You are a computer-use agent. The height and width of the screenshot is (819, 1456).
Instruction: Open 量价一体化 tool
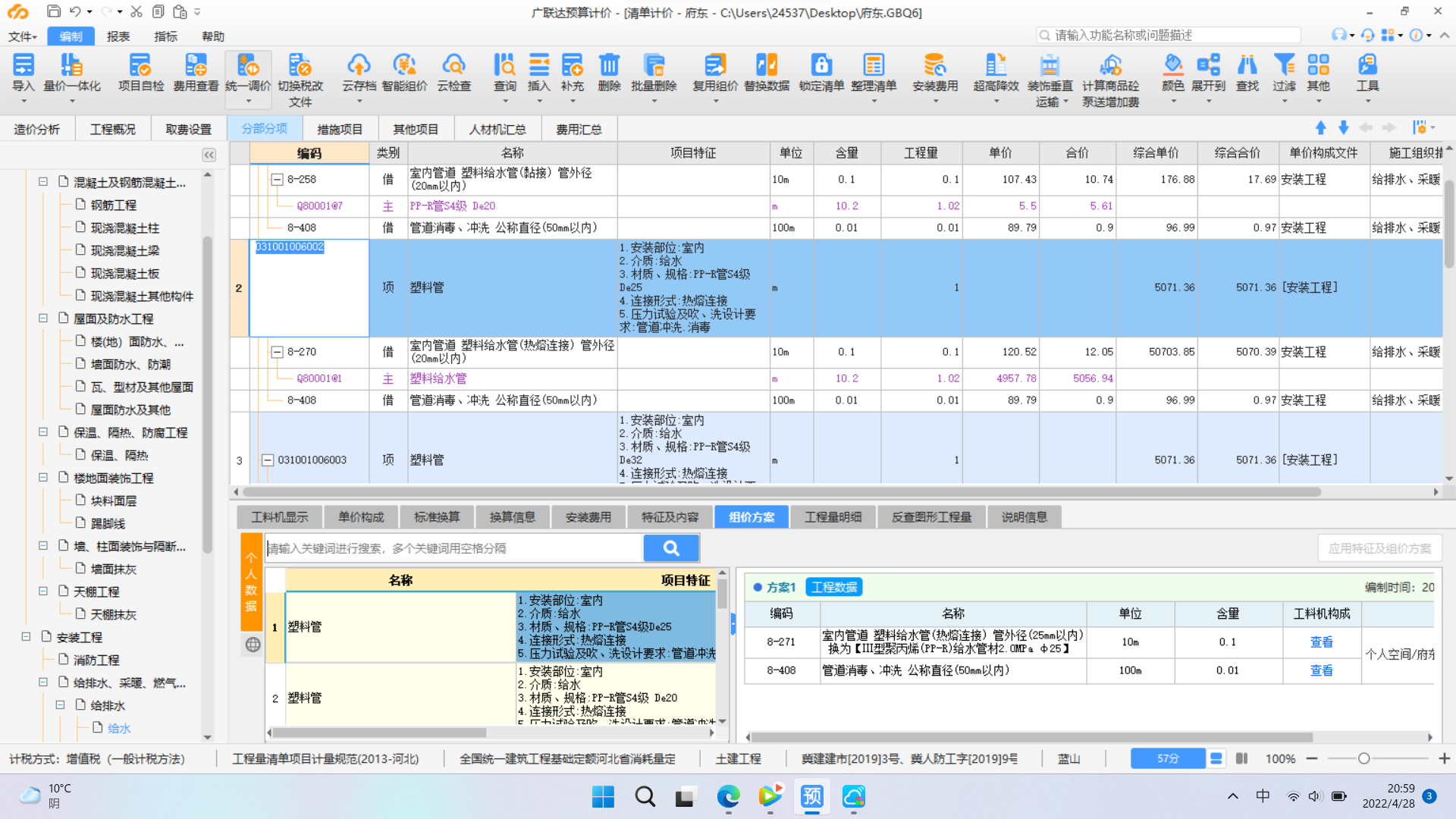point(72,73)
